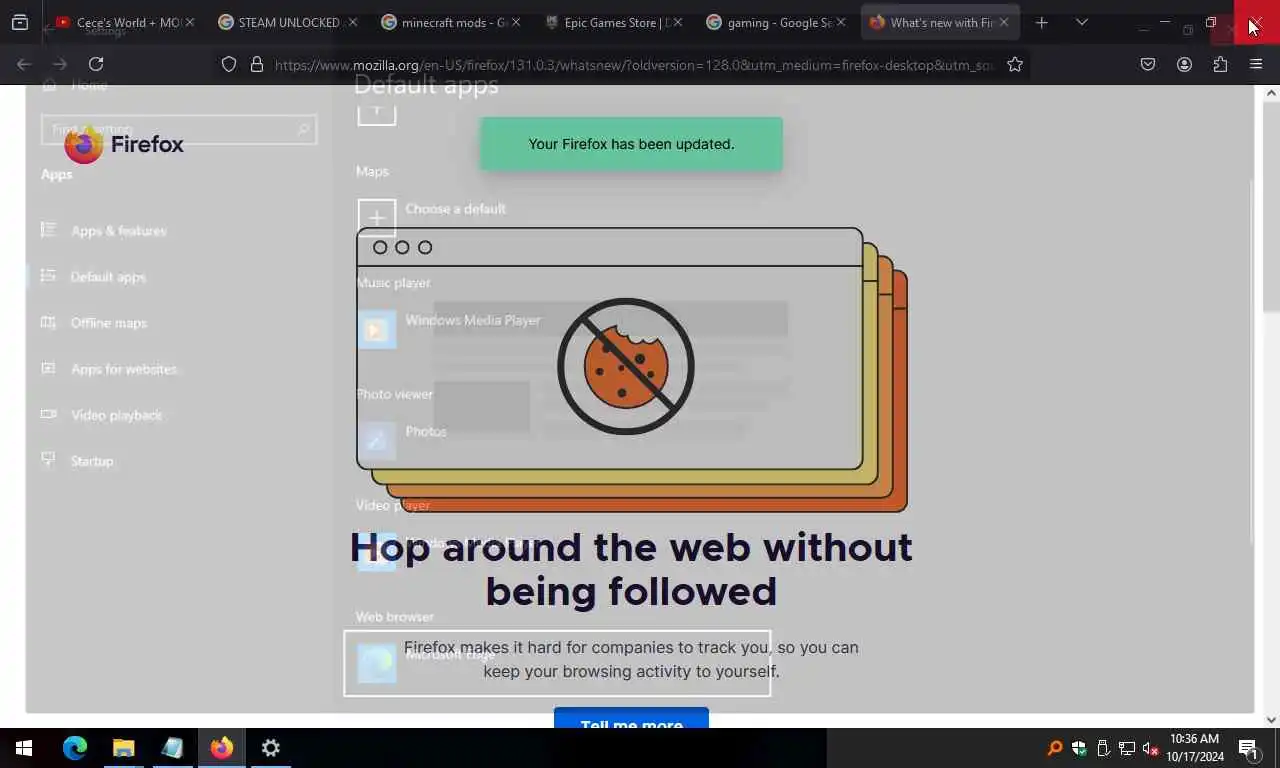Viewport: 1280px width, 768px height.
Task: Select Offline maps in Settings window
Action: (x=108, y=323)
